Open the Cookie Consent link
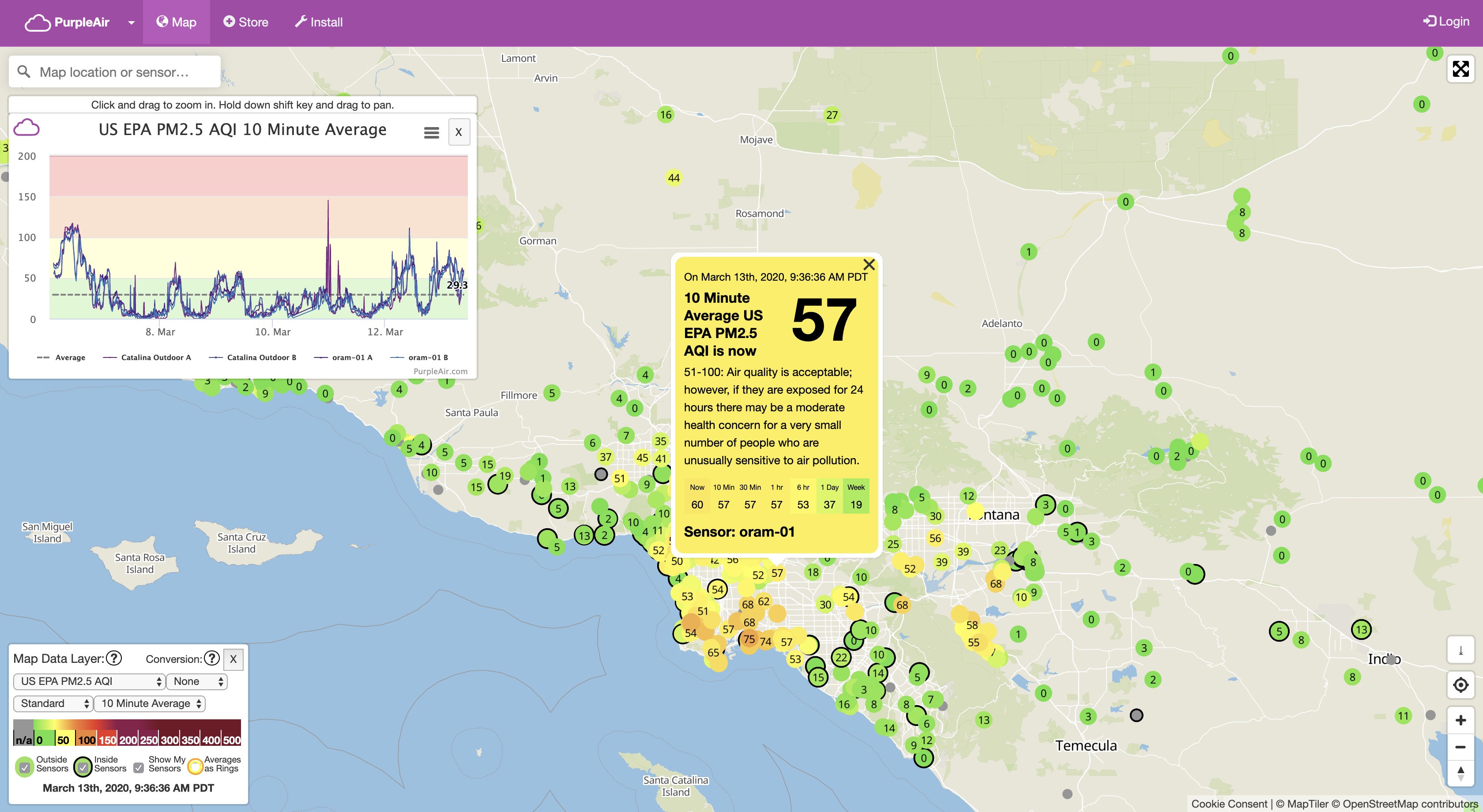The height and width of the screenshot is (812, 1483). click(x=1229, y=803)
